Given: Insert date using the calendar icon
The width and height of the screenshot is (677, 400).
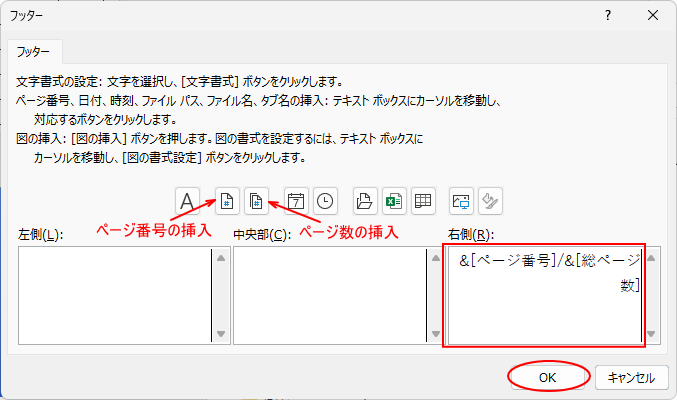Looking at the screenshot, I should click(296, 201).
